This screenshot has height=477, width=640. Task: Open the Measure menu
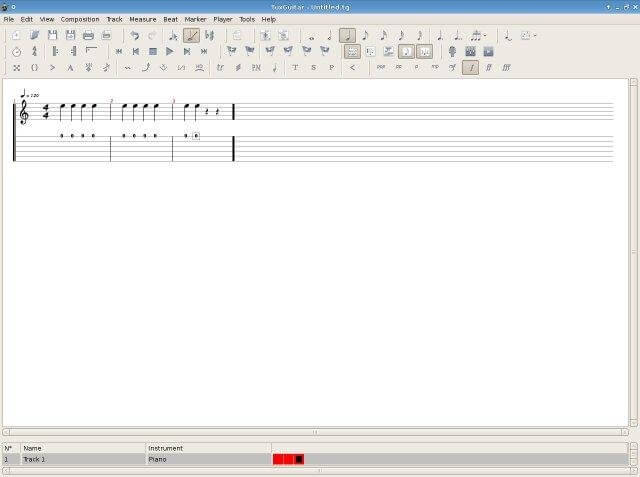click(x=143, y=19)
